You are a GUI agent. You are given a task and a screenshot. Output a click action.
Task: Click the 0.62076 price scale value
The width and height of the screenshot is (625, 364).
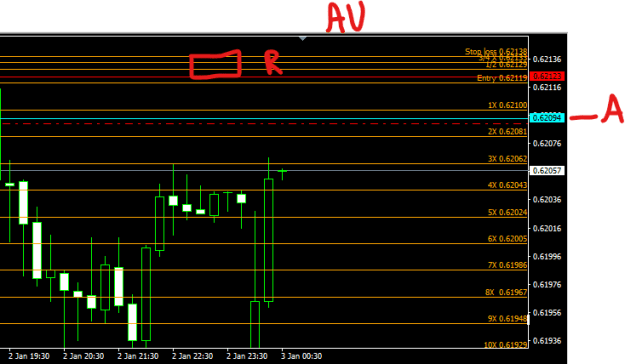click(x=547, y=144)
